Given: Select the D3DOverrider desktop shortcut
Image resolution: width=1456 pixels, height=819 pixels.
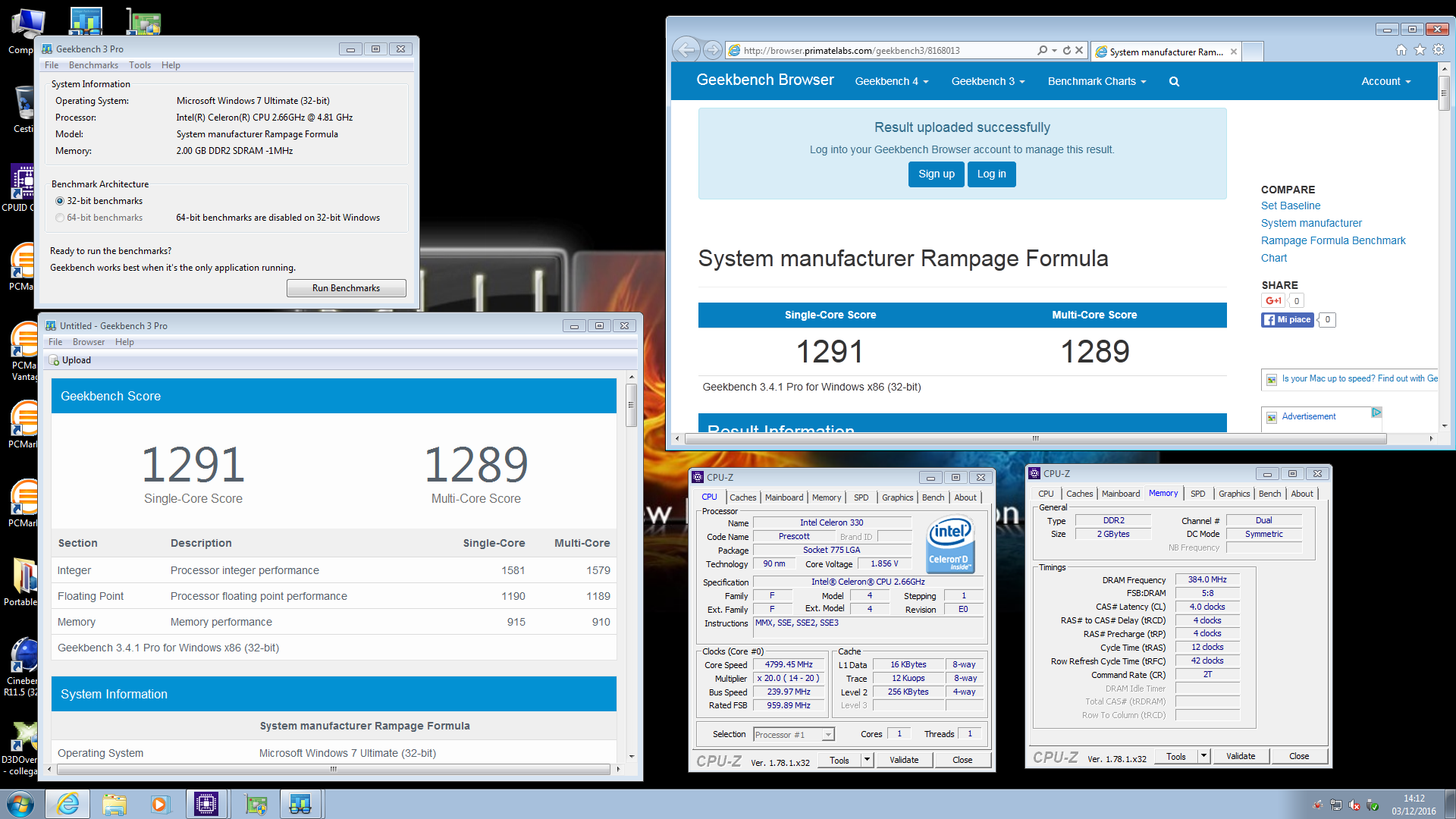Looking at the screenshot, I should point(20,748).
